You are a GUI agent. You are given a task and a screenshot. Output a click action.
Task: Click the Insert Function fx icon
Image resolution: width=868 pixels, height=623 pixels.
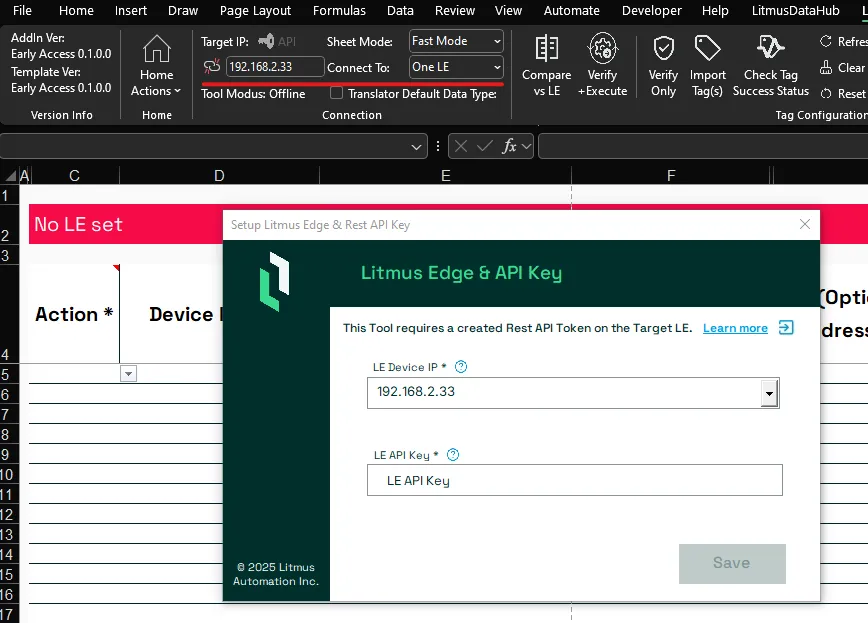(509, 146)
